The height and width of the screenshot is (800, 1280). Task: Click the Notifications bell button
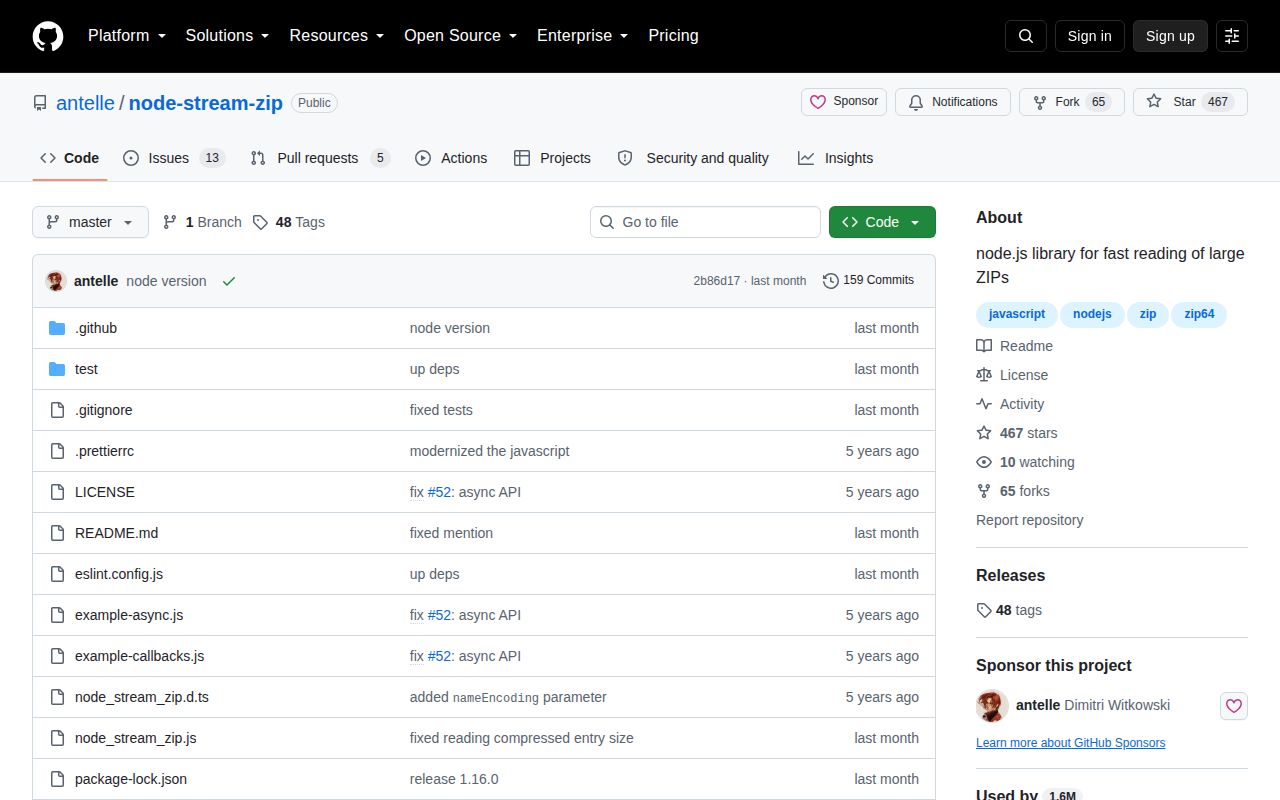click(952, 102)
